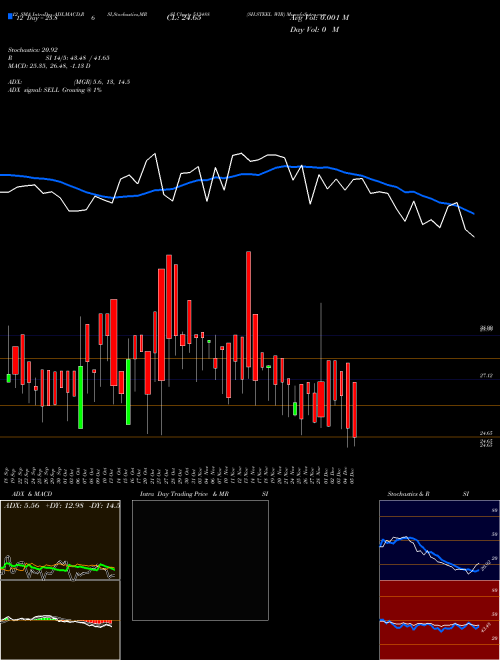Click the 'ADX: 5.56 +DY: 12.98 -DY: 14.5' readout
Image resolution: width=500 pixels, height=660 pixels.
click(62, 506)
